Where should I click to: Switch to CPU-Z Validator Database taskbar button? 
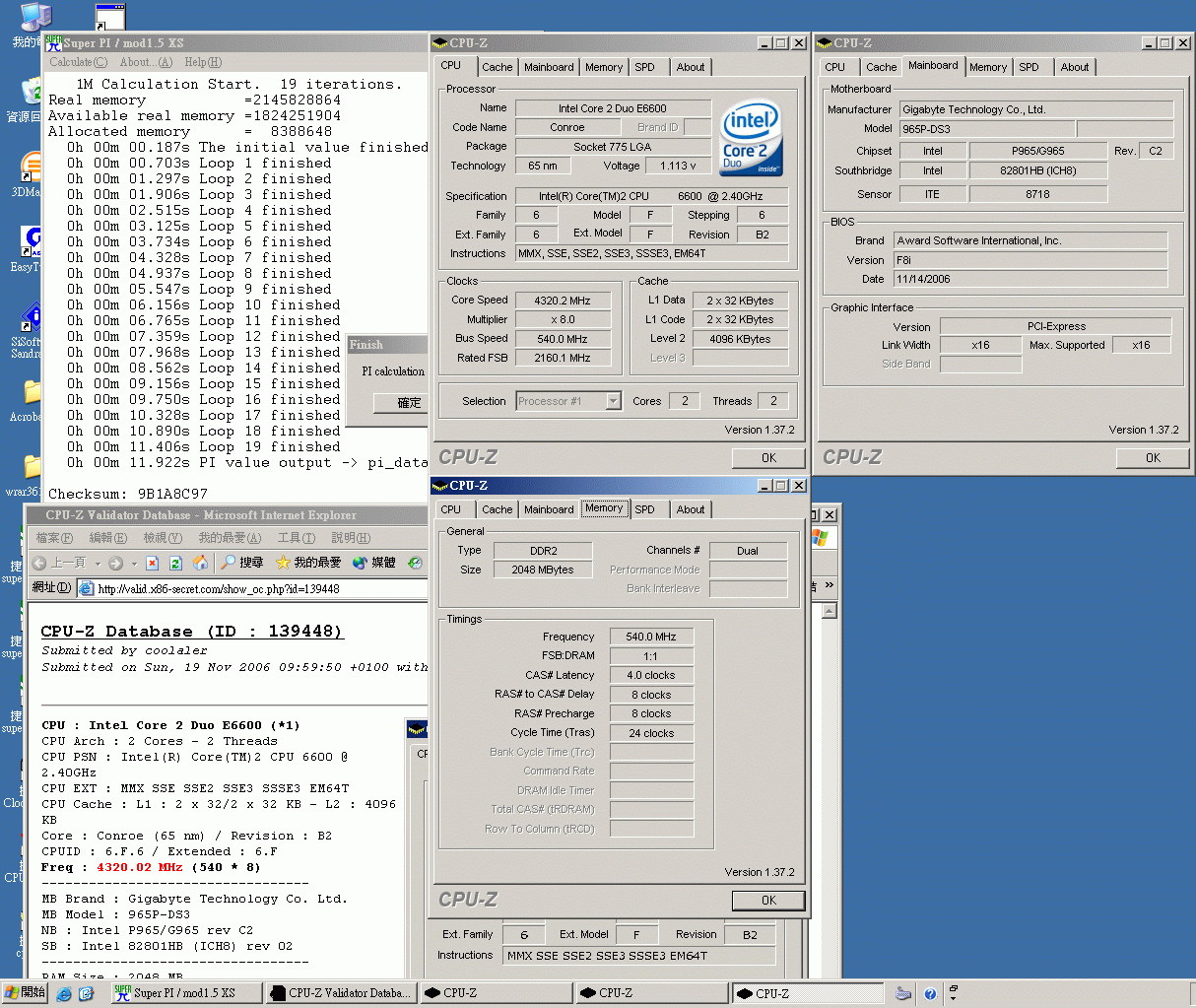(342, 993)
